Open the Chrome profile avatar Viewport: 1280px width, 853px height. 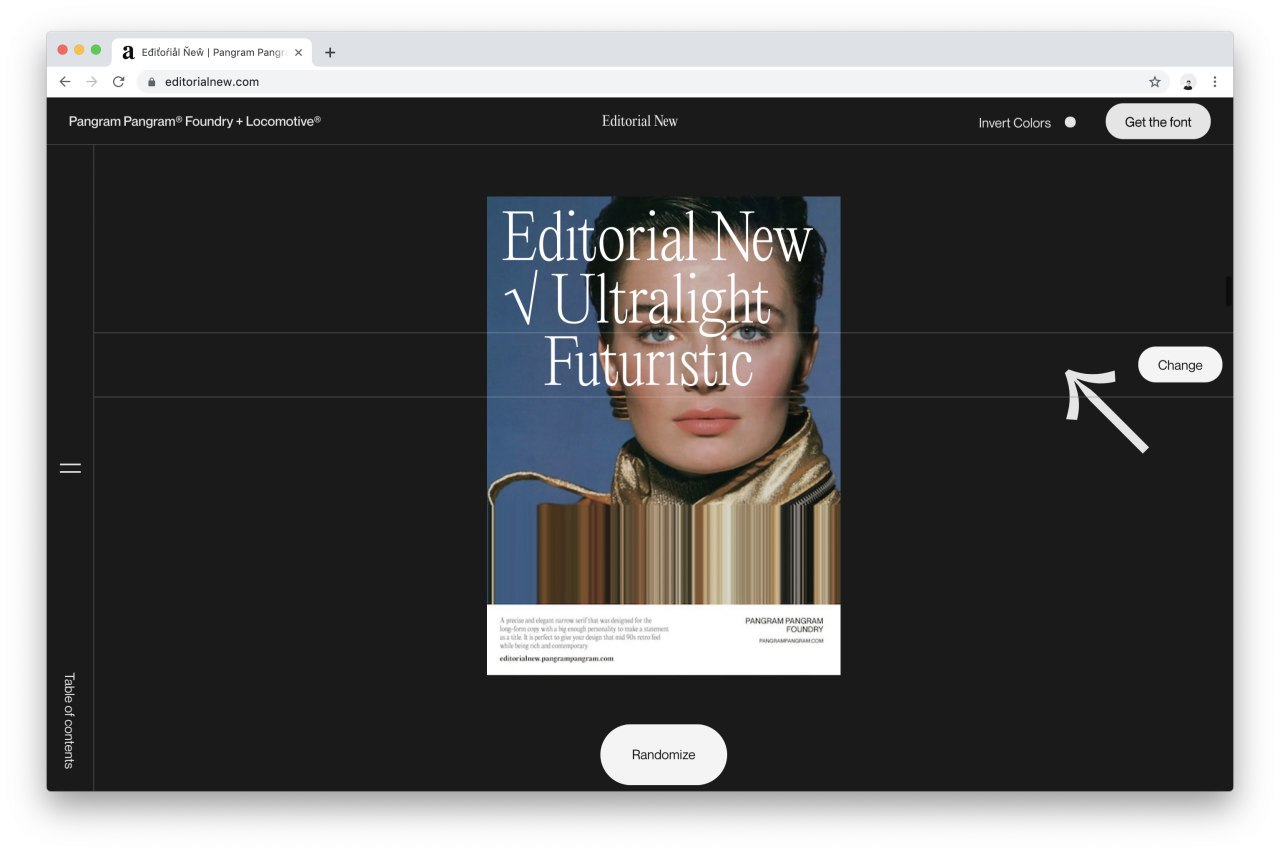[1188, 82]
